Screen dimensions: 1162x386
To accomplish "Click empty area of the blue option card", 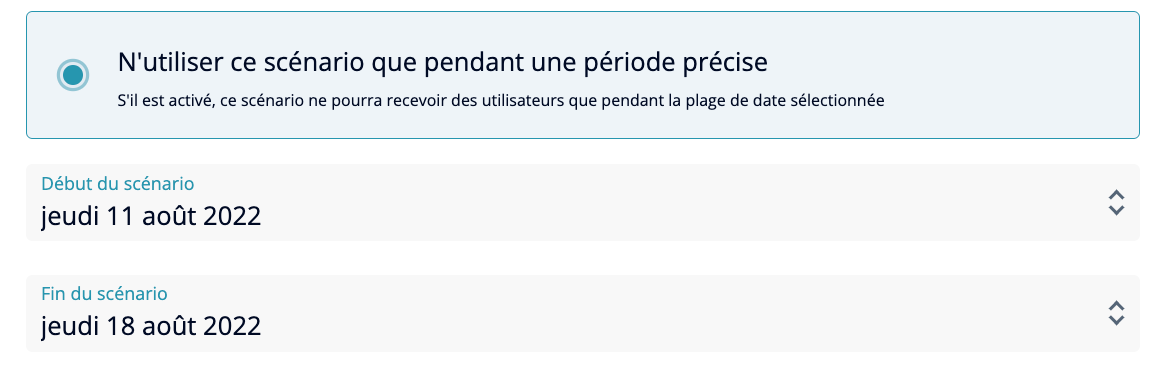I will click(1000, 74).
